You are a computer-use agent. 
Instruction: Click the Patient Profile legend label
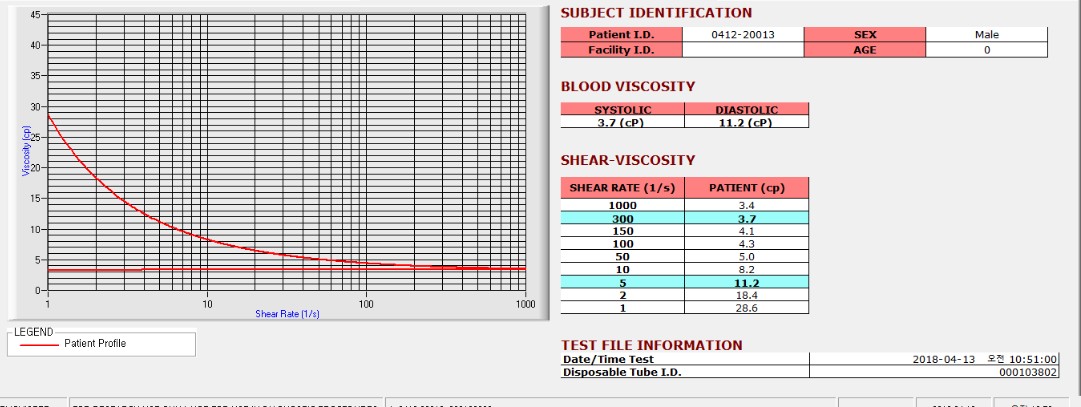[95, 344]
